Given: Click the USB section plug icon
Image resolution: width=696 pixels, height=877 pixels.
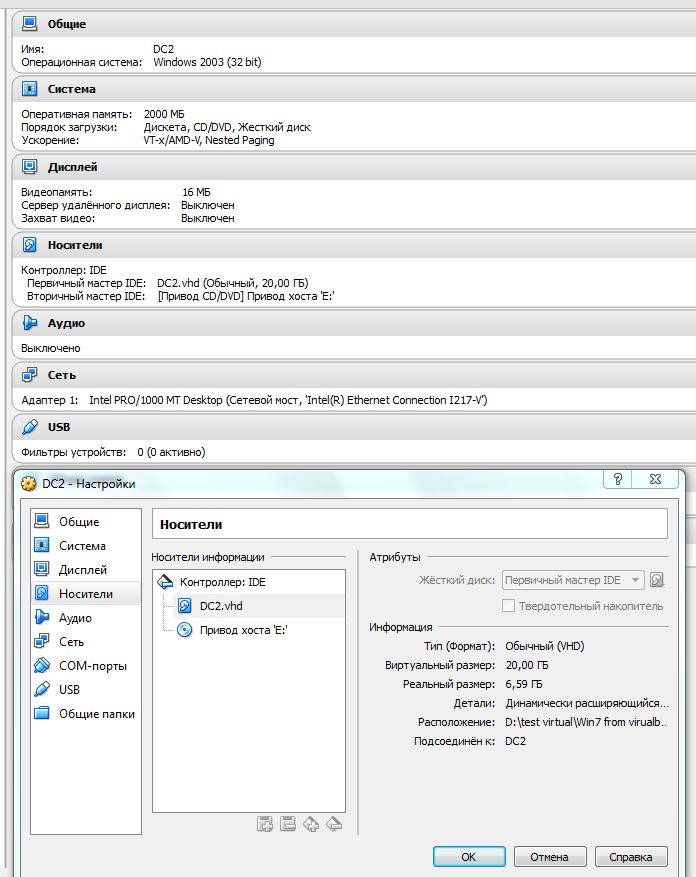Looking at the screenshot, I should [x=29, y=427].
